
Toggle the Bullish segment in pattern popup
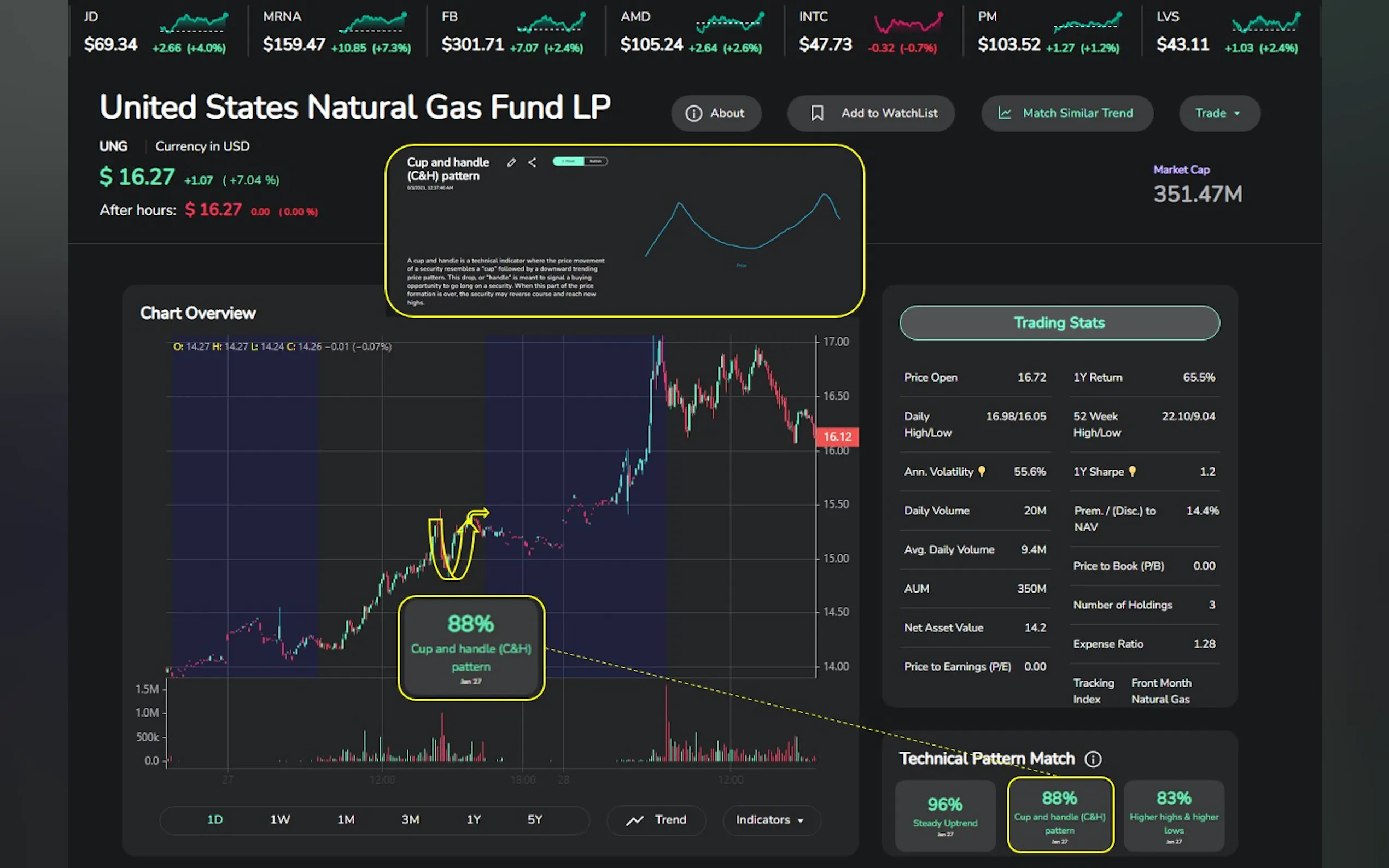click(596, 161)
